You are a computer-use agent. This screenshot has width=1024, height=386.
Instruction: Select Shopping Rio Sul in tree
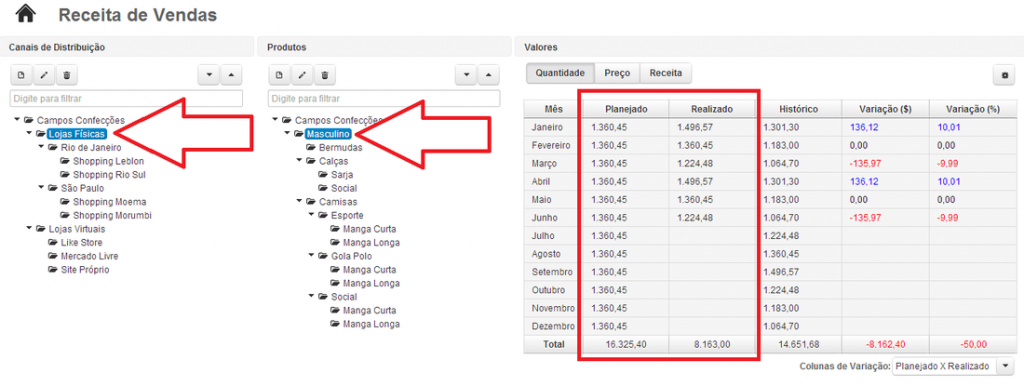pos(109,174)
